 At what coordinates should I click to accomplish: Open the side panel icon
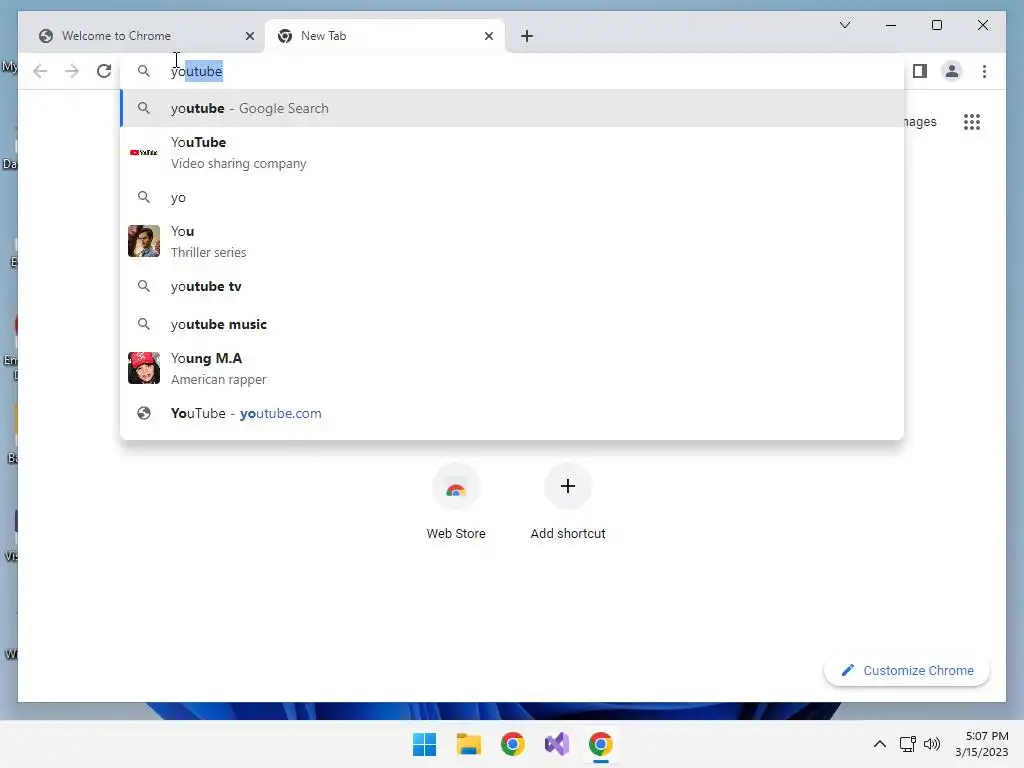tap(920, 71)
